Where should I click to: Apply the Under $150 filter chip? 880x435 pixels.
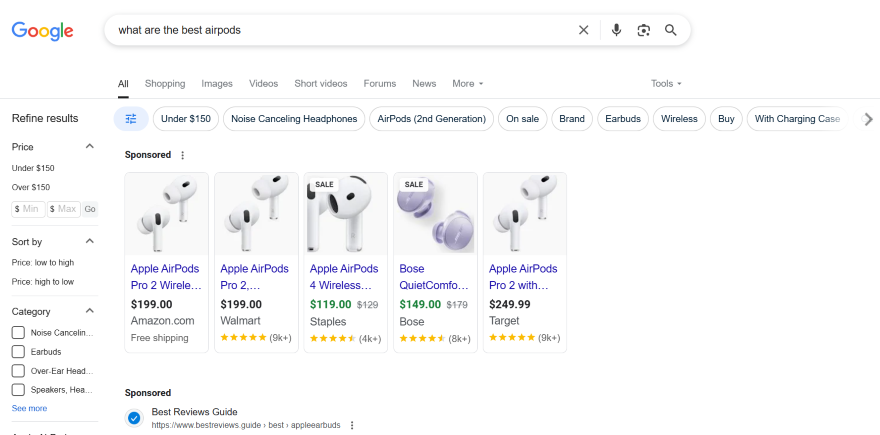pos(186,119)
